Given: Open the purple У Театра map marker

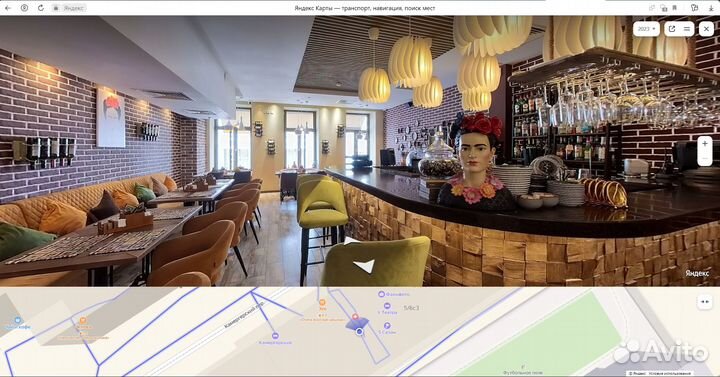Looking at the screenshot, I should pos(387,306).
